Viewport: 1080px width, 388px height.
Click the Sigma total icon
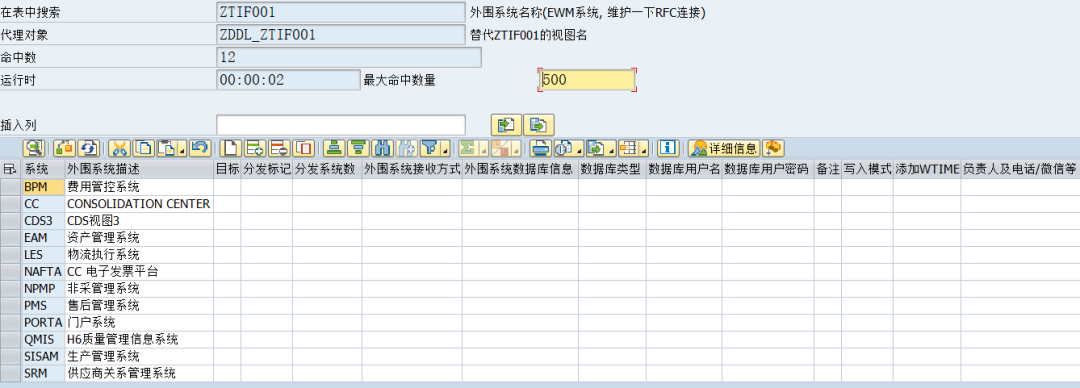tap(468, 148)
